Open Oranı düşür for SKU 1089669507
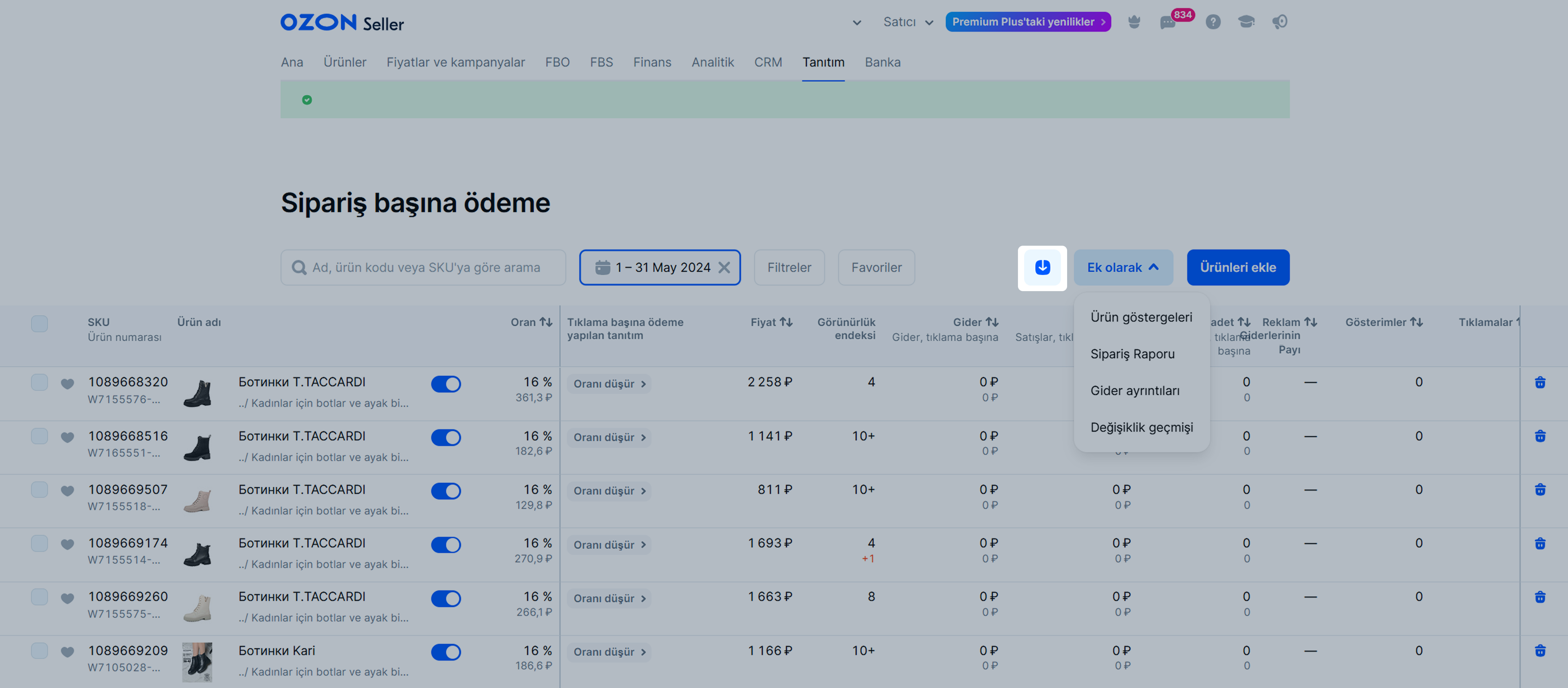The image size is (1568, 688). 609,491
